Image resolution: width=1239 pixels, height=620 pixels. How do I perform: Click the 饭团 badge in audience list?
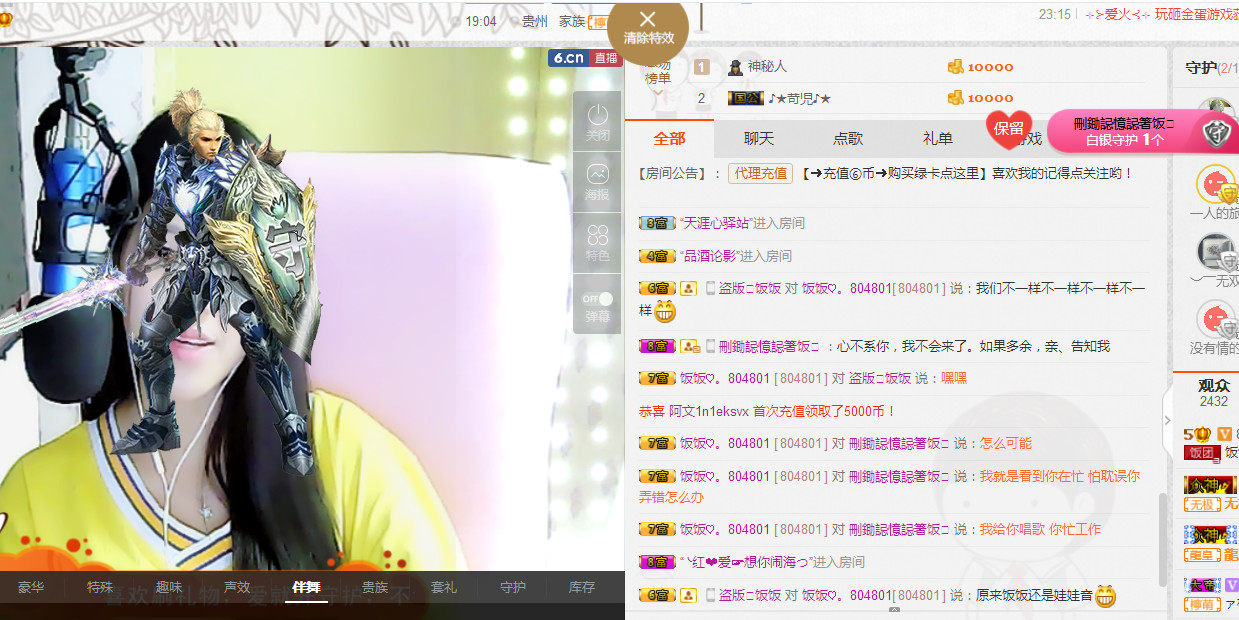click(1201, 453)
